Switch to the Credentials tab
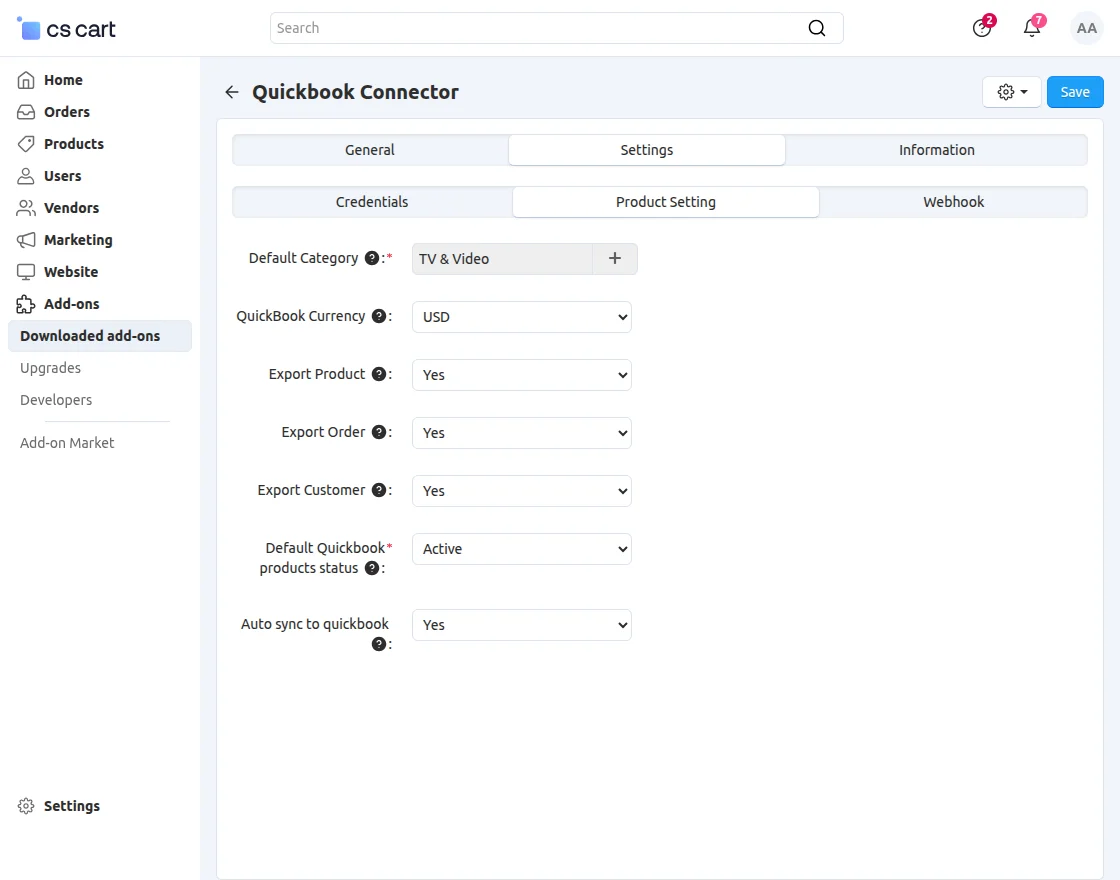 coord(372,202)
